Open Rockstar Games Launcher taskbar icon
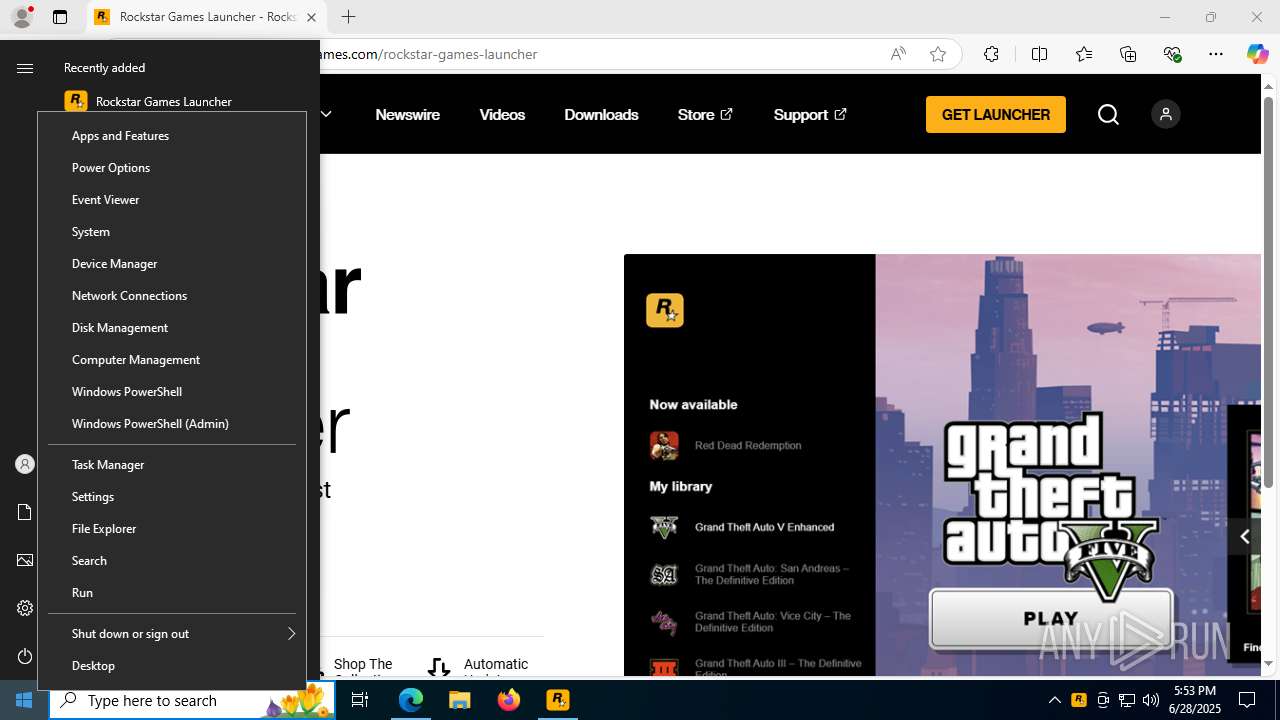Image resolution: width=1280 pixels, height=720 pixels. point(558,700)
